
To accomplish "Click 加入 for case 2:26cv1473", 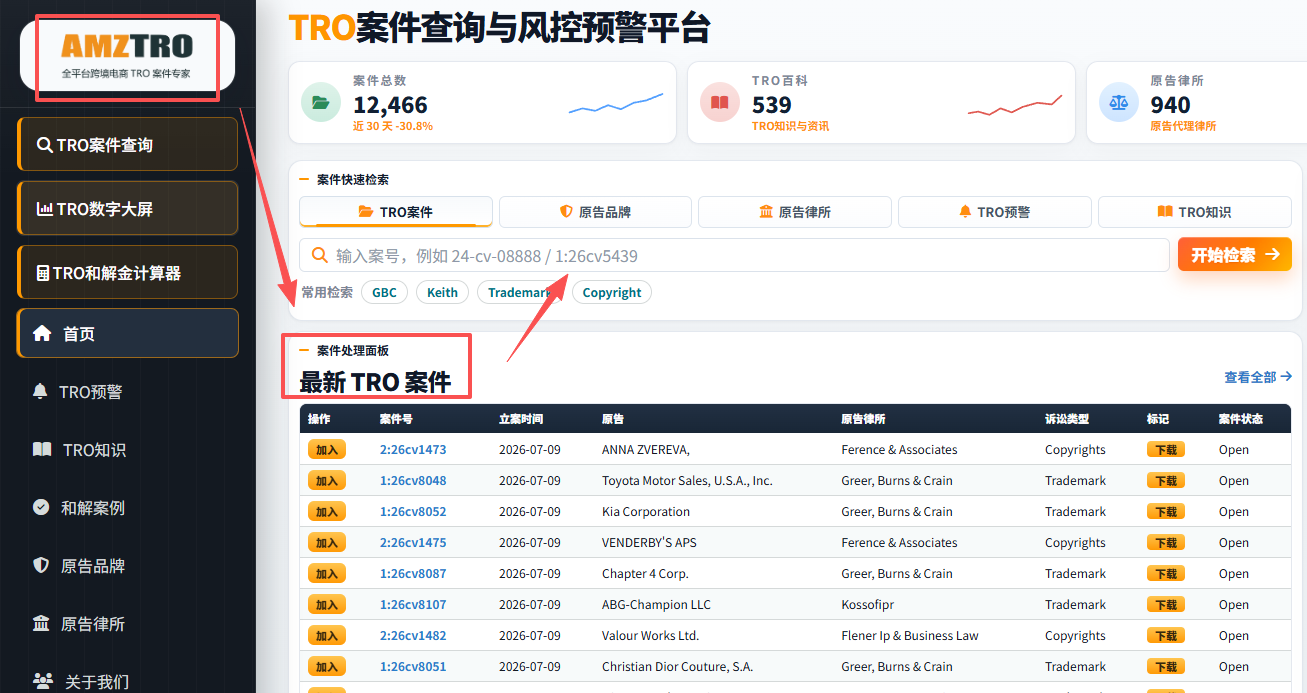I will pos(326,449).
